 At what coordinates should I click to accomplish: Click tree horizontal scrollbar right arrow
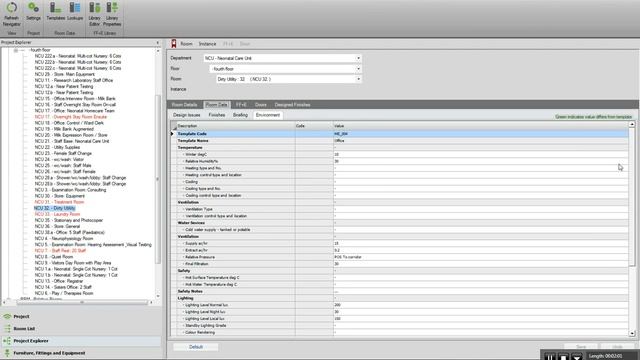pos(151,302)
